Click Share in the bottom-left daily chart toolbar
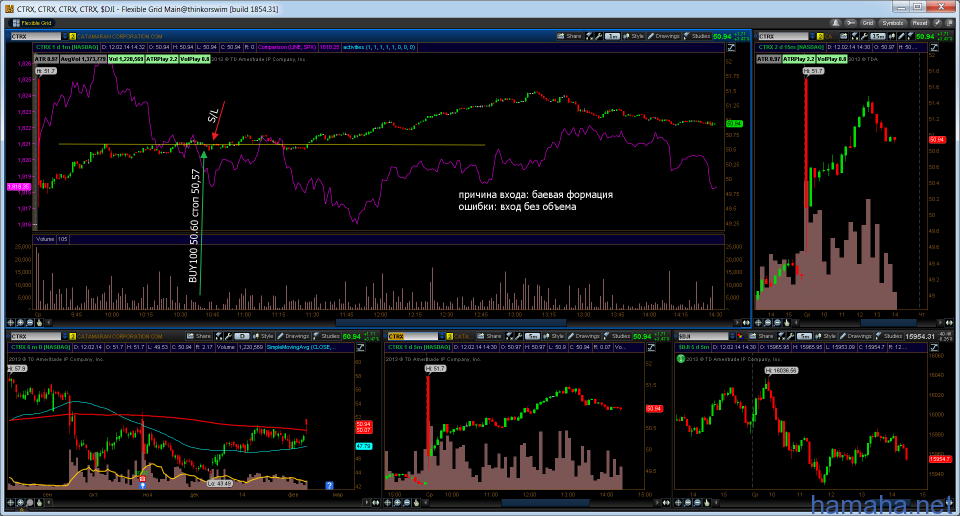 pyautogui.click(x=199, y=336)
